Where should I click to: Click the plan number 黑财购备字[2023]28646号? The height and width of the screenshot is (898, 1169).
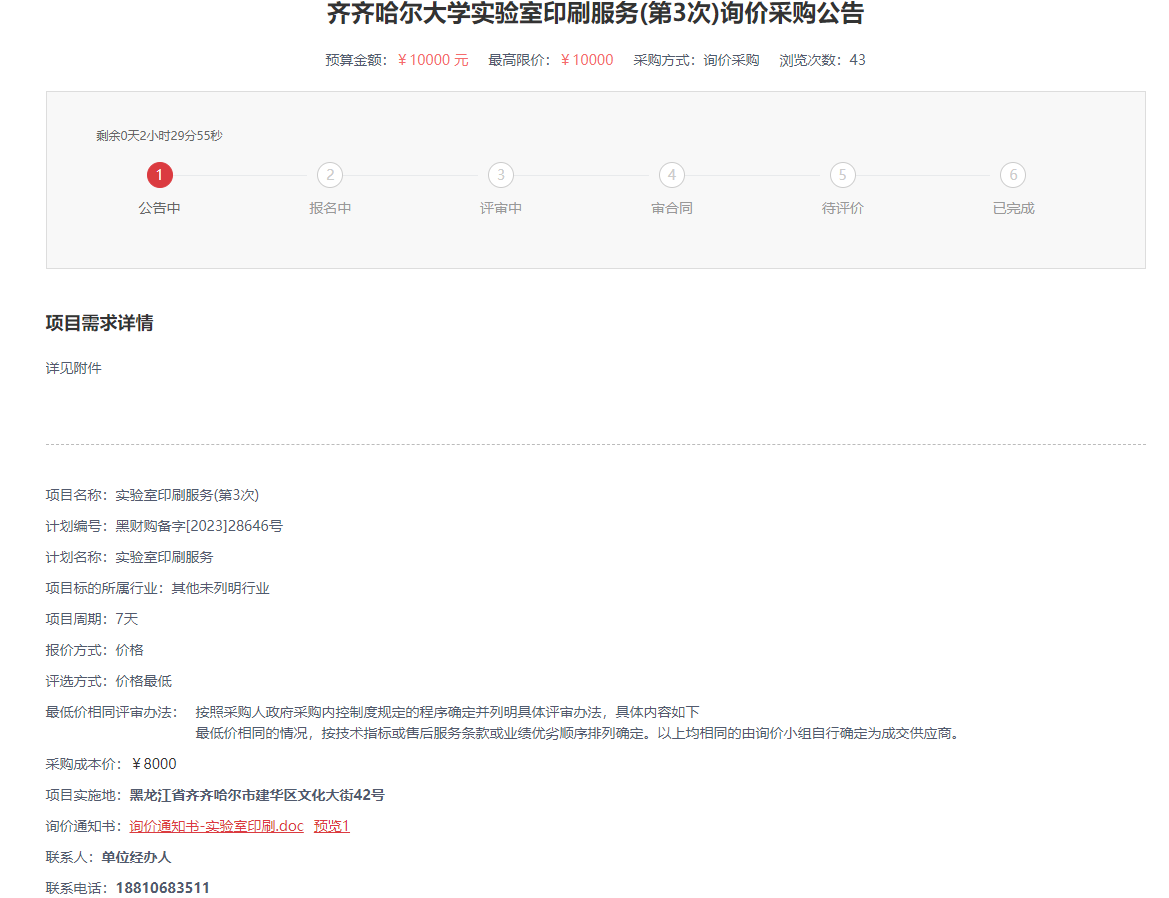point(199,526)
